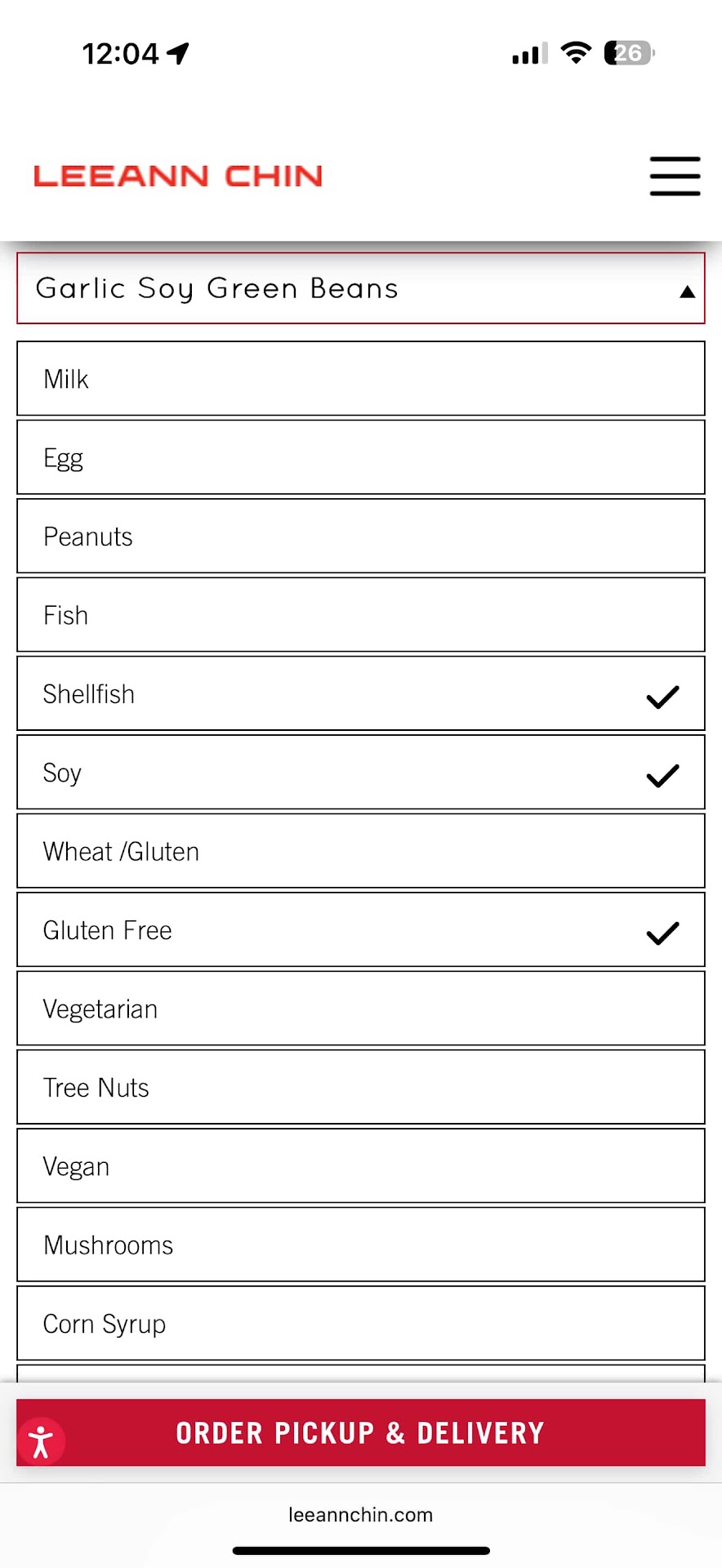Screen dimensions: 722x1568
Task: Click the Leeann Chin logo
Action: pos(178,176)
